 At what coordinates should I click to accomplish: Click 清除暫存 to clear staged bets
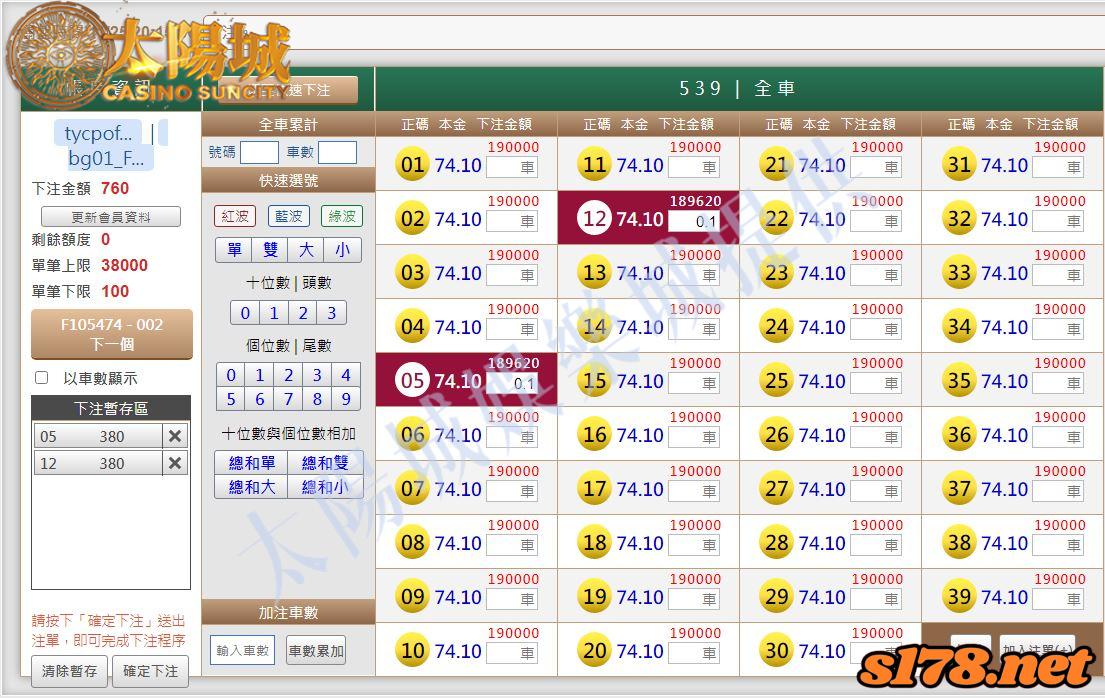pos(69,671)
